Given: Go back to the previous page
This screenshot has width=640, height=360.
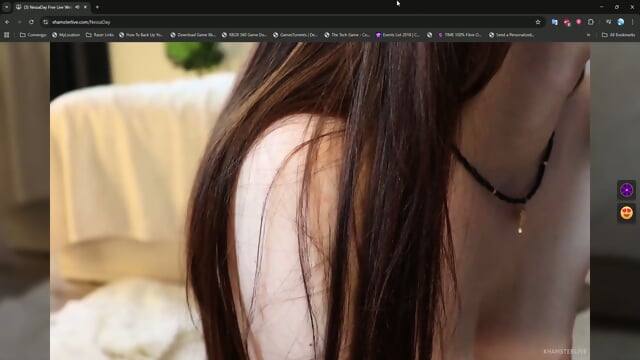Looking at the screenshot, I should [7, 22].
